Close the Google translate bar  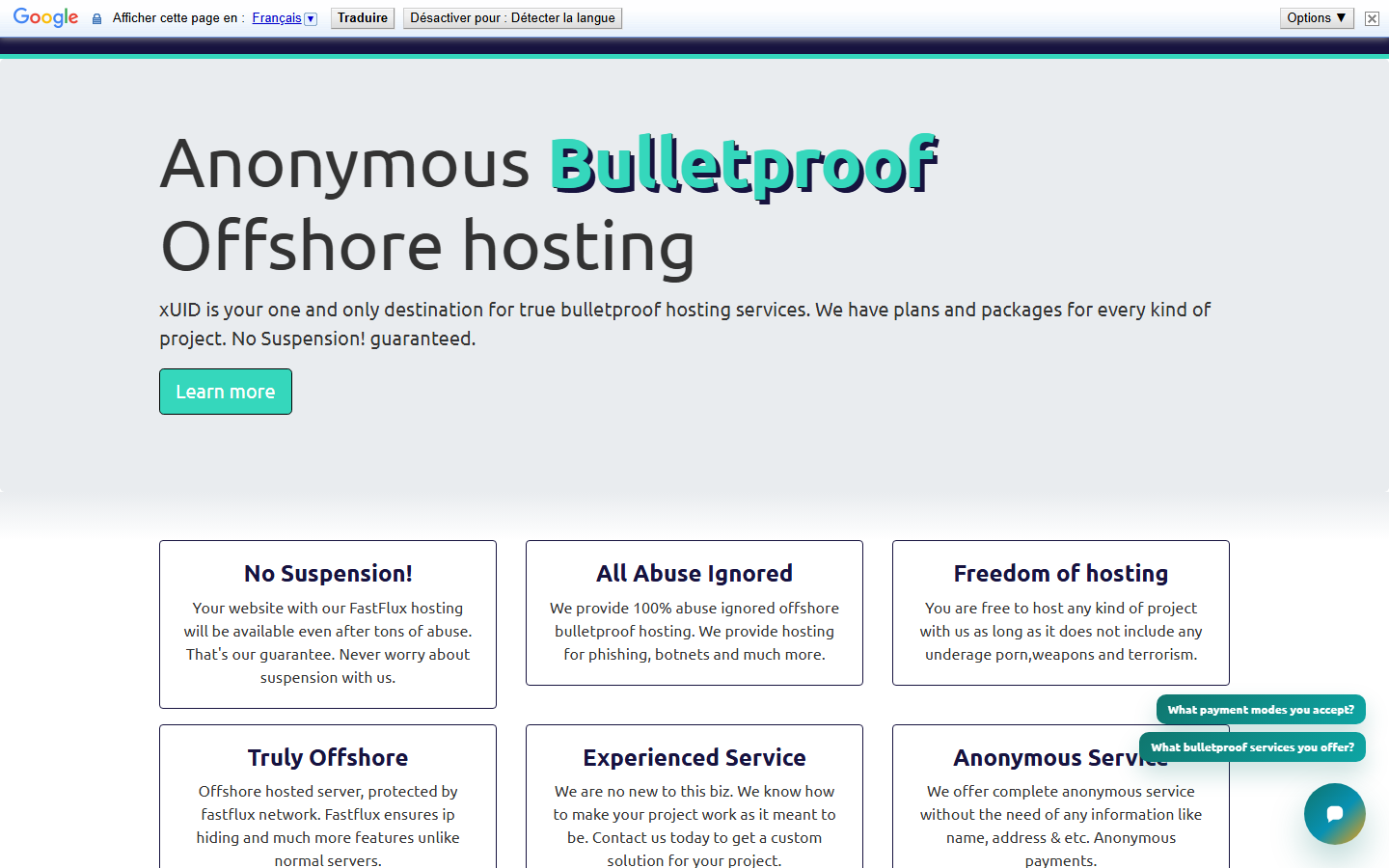pos(1372,18)
